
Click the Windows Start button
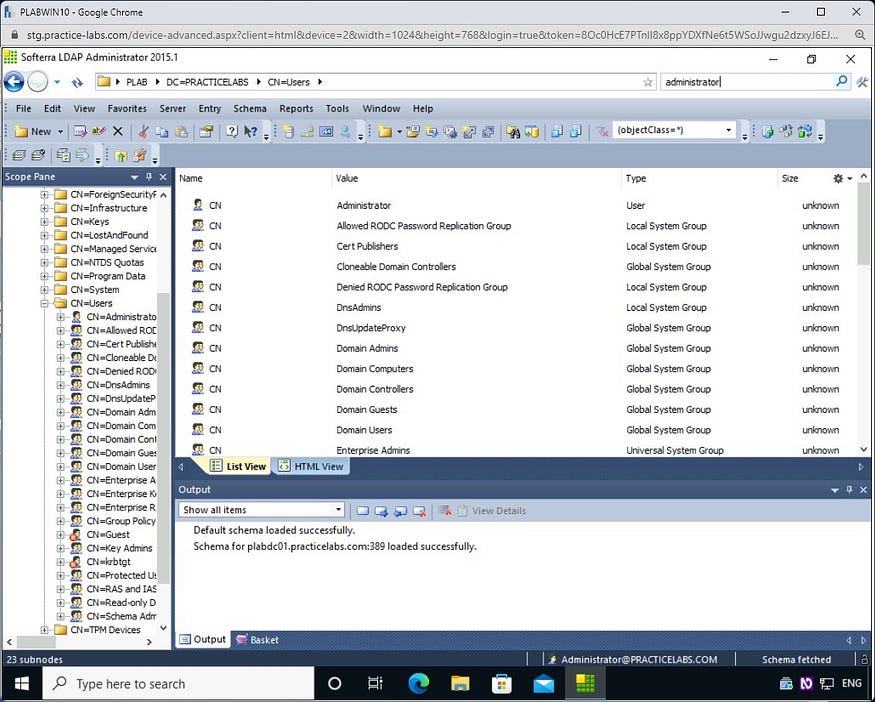(x=22, y=684)
